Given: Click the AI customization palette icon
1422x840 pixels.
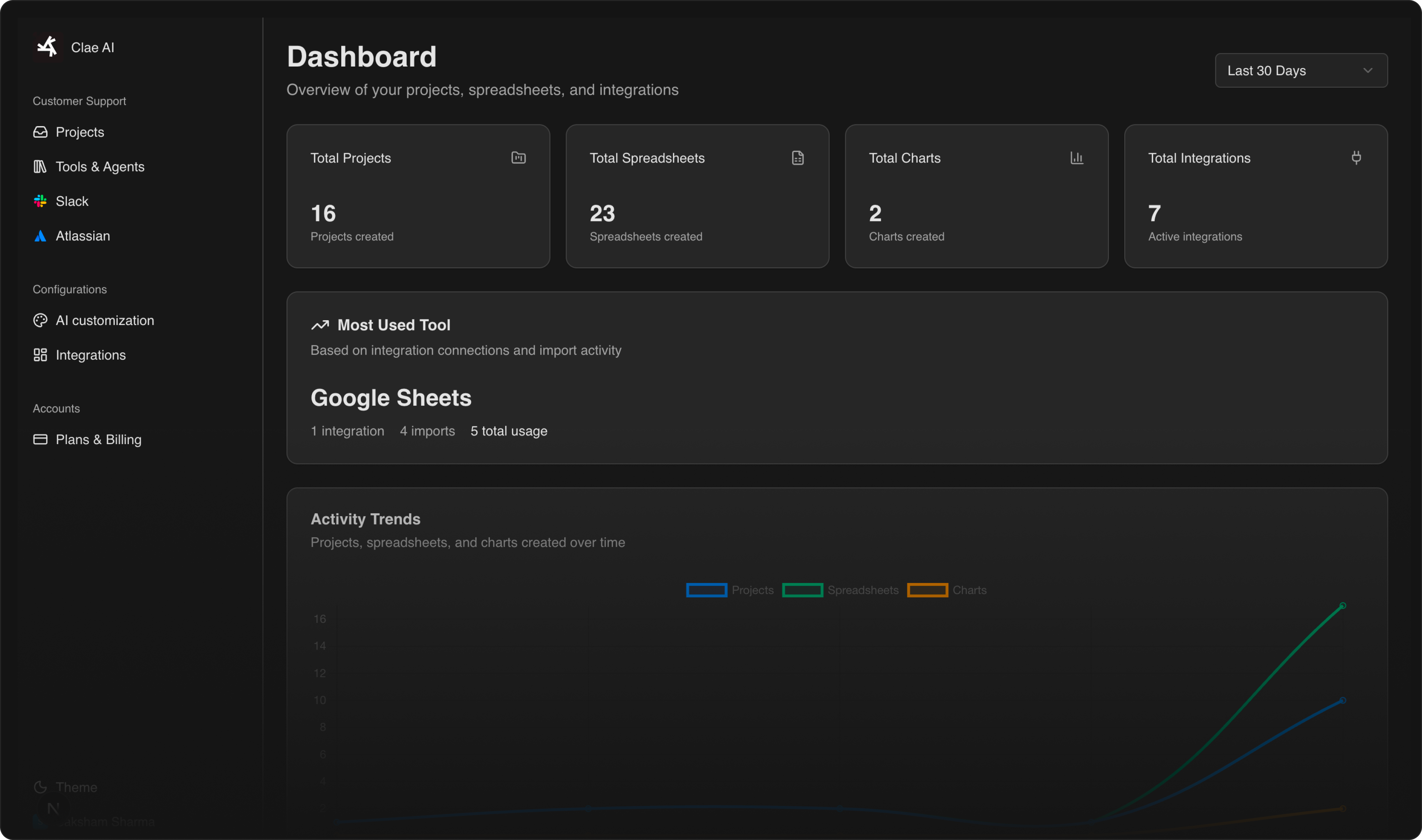Looking at the screenshot, I should click(x=40, y=320).
